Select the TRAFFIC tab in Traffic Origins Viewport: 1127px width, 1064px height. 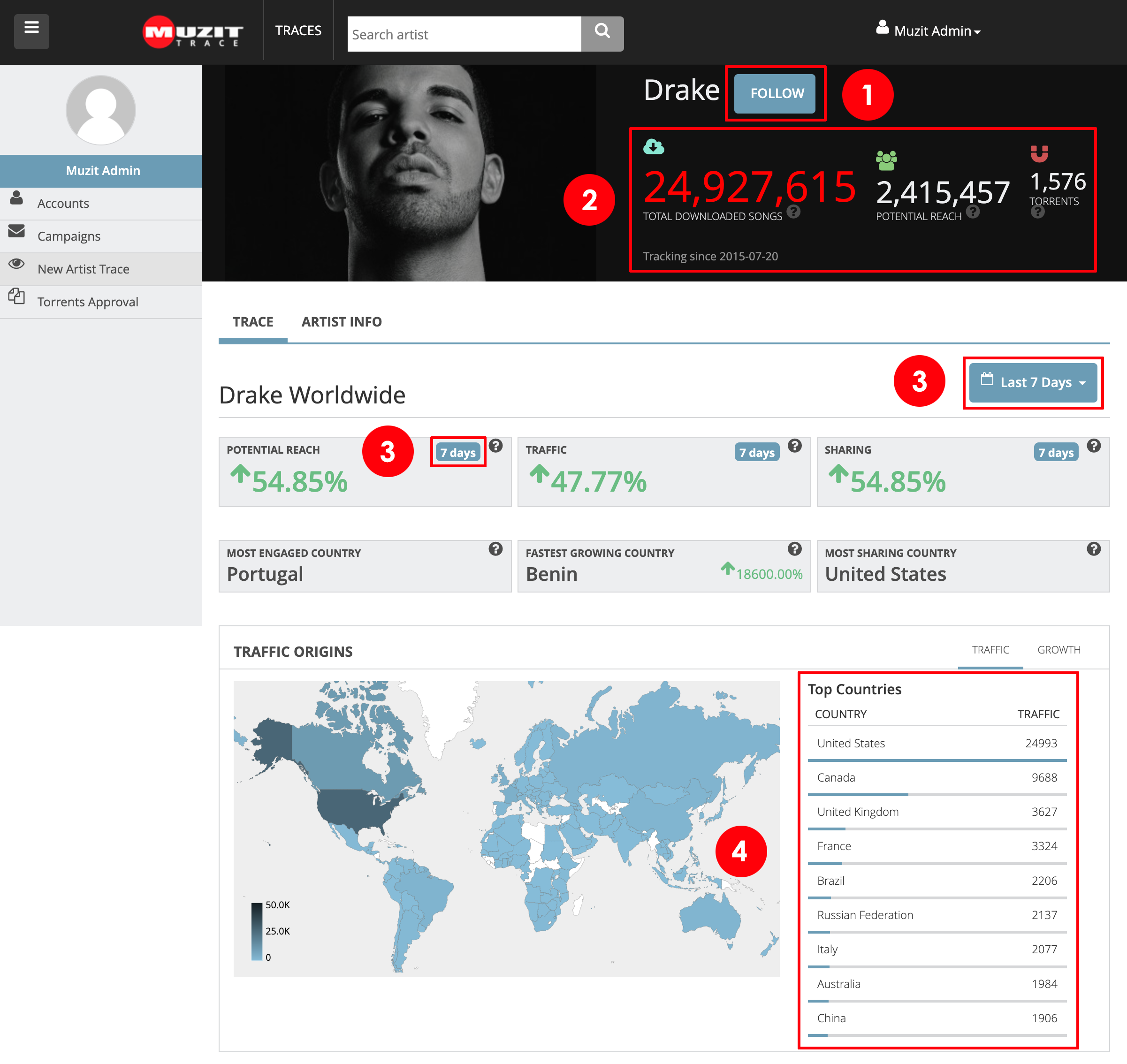990,650
